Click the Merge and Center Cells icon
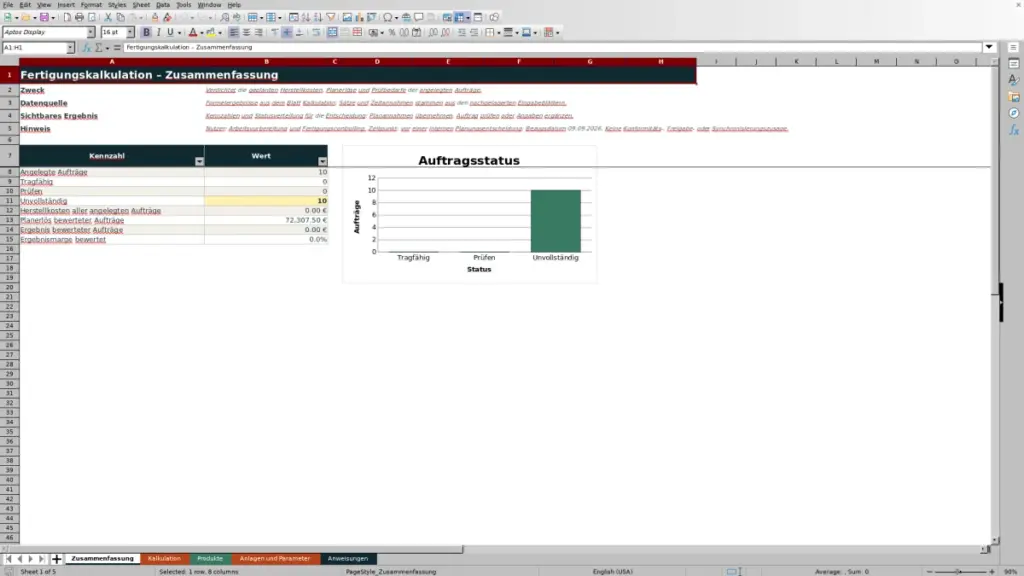 point(332,33)
